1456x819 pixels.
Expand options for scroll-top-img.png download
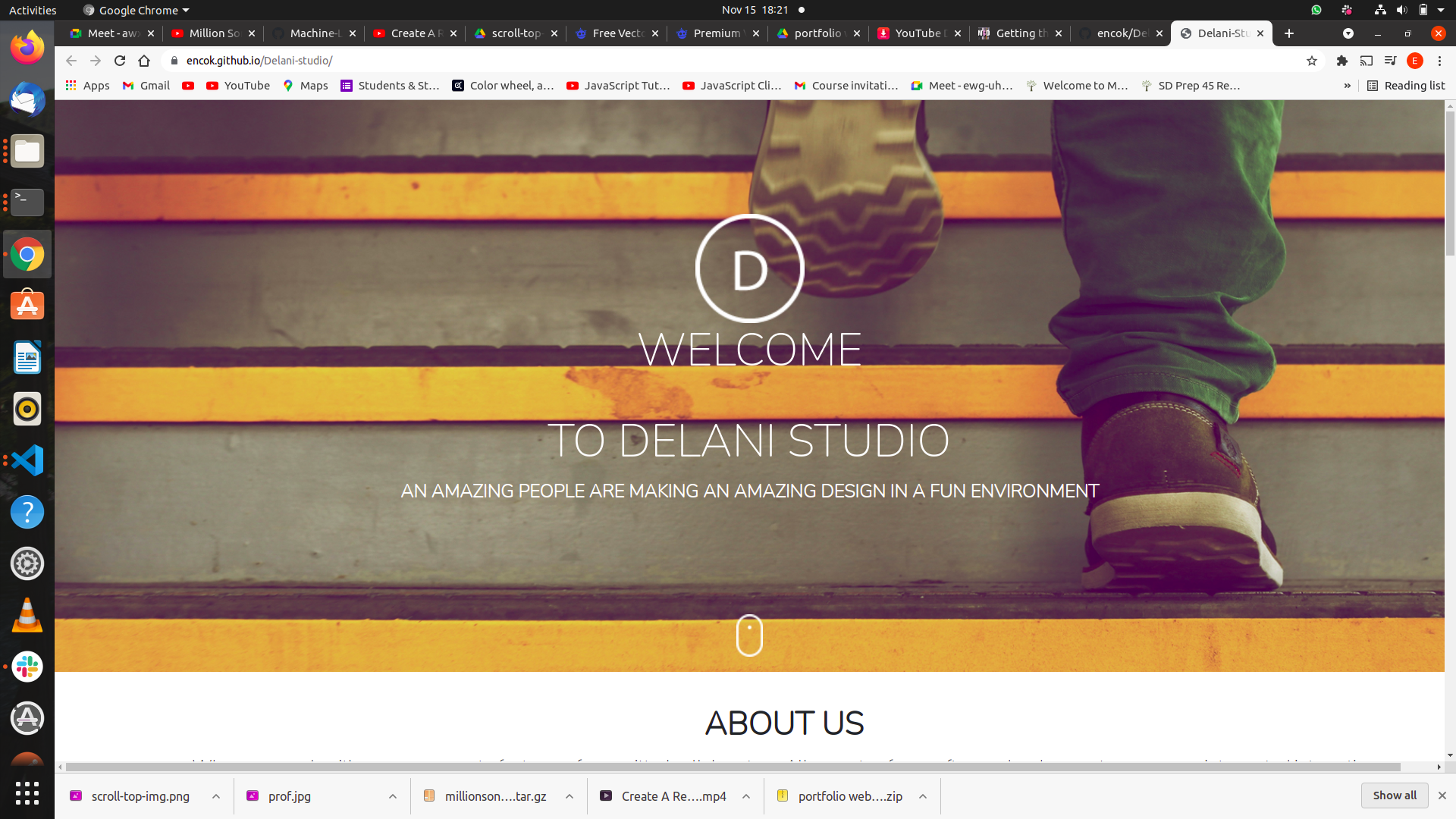pyautogui.click(x=216, y=796)
